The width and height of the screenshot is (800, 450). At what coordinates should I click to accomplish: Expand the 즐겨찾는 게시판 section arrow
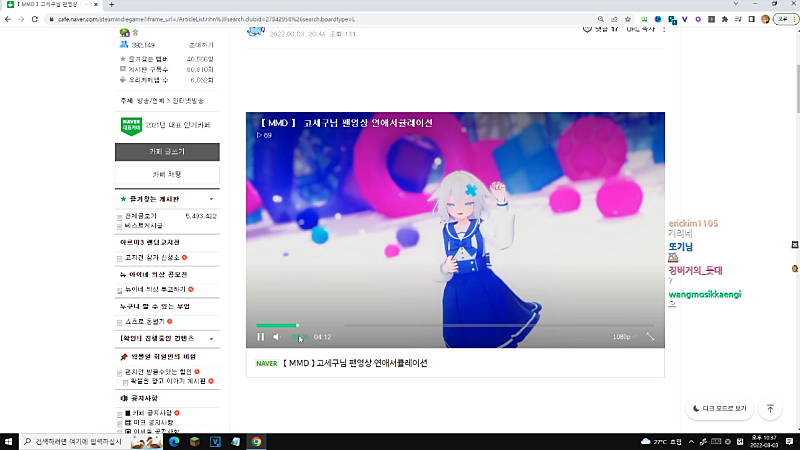click(211, 199)
